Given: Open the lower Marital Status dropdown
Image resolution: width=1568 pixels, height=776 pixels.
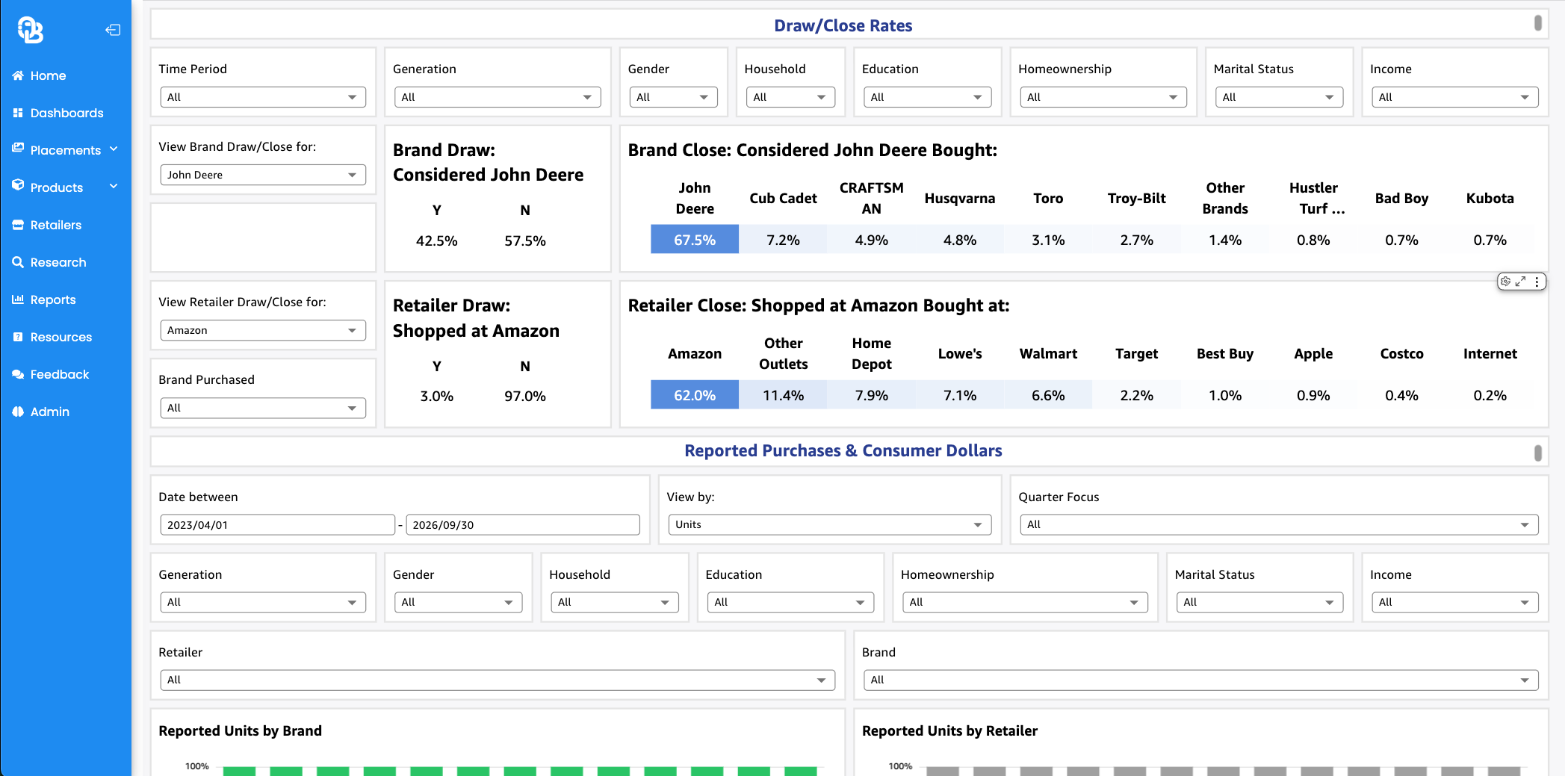Looking at the screenshot, I should [1259, 602].
